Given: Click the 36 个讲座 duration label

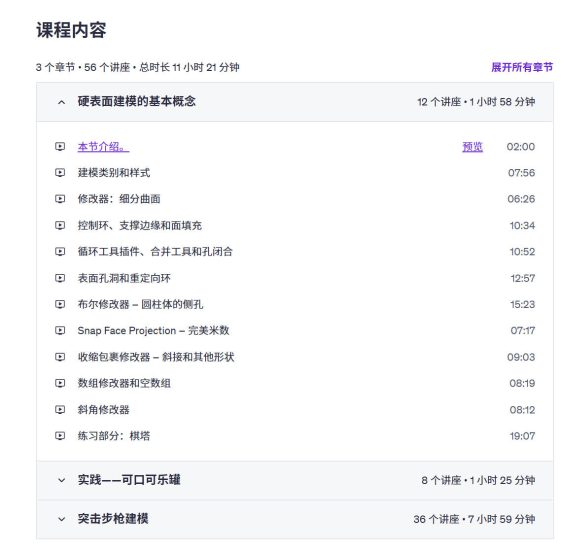Looking at the screenshot, I should coord(474,519).
